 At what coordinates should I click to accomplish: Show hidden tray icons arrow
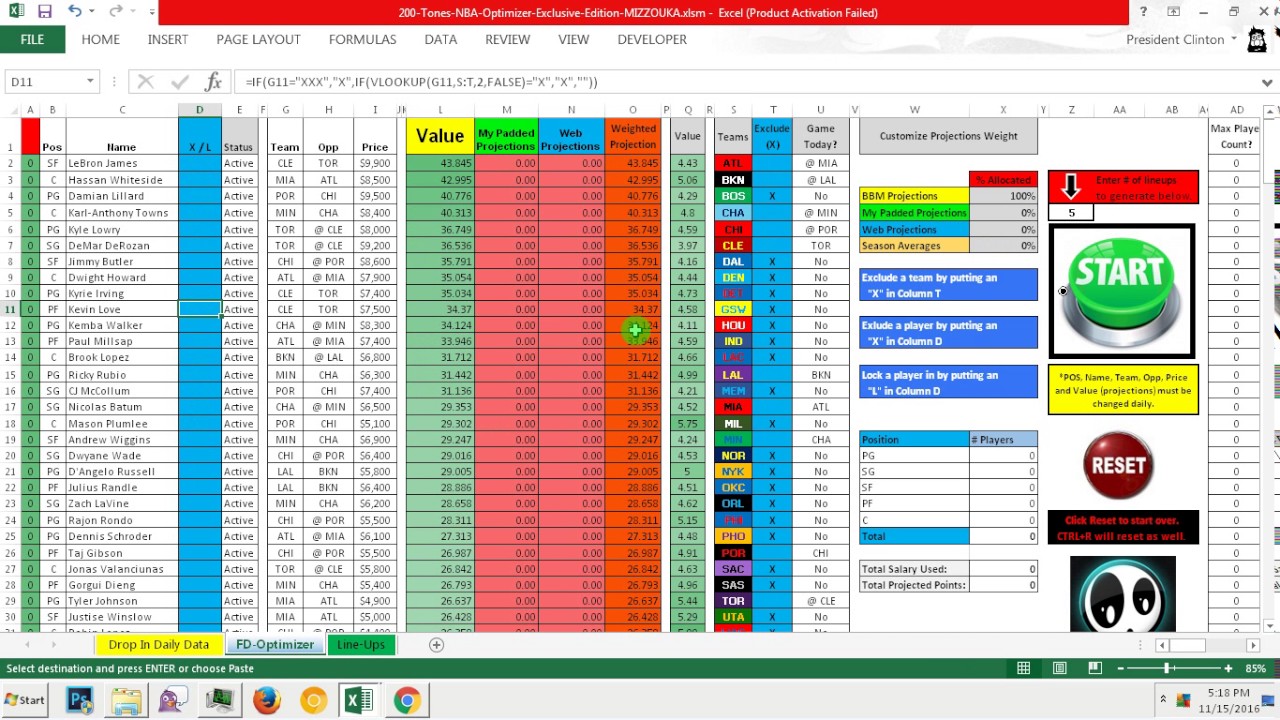[x=1162, y=699]
